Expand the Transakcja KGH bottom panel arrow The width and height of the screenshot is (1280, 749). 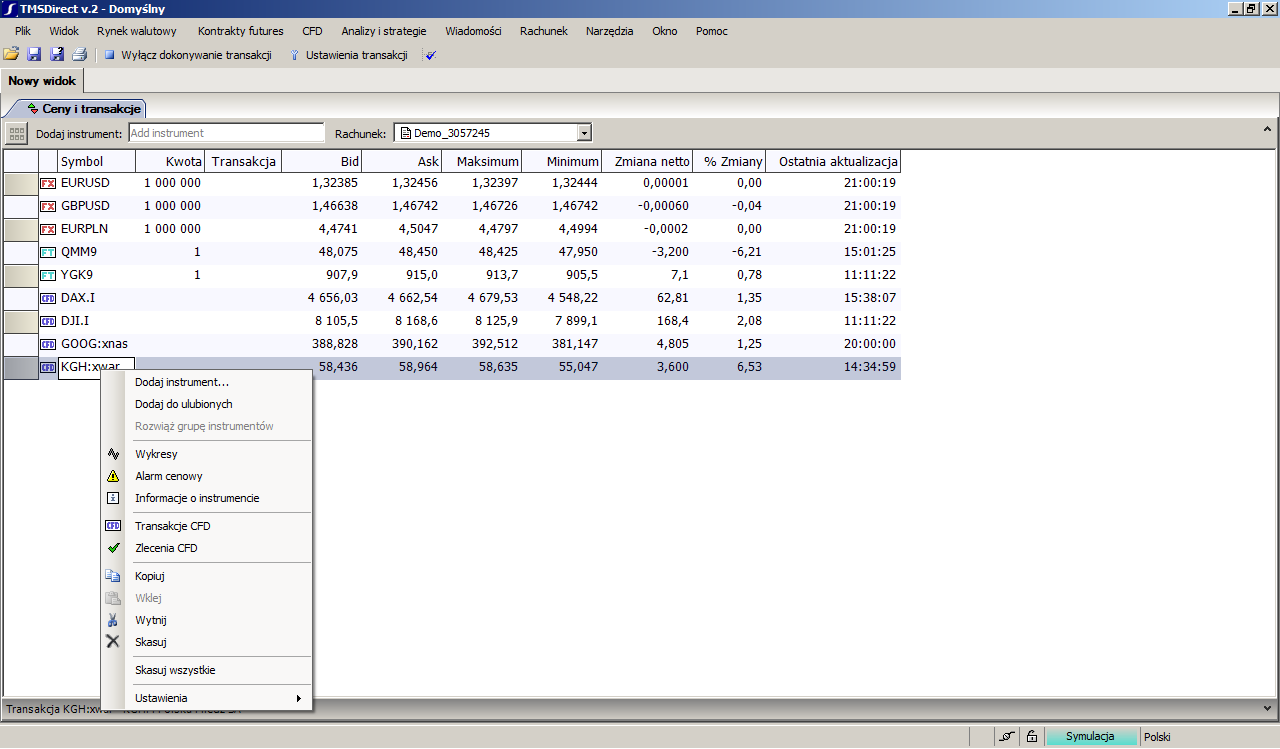click(1268, 709)
